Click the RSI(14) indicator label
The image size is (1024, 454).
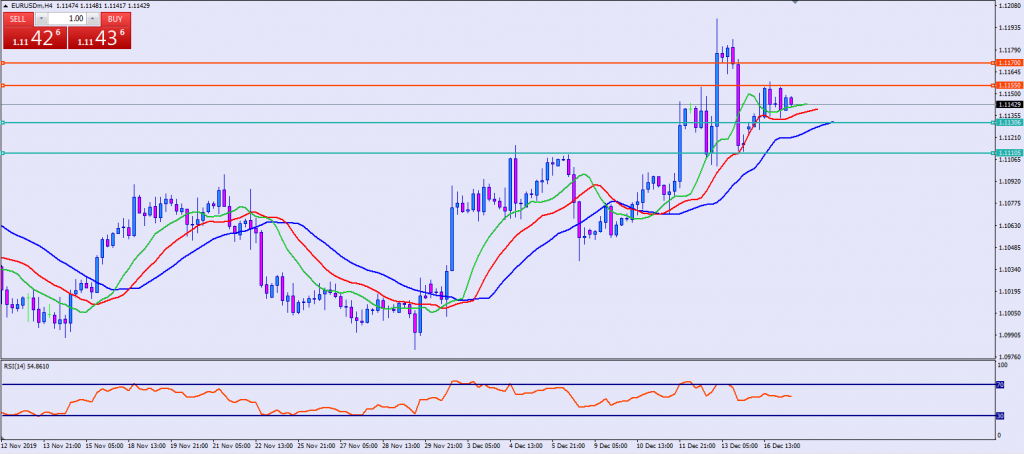tap(27, 368)
